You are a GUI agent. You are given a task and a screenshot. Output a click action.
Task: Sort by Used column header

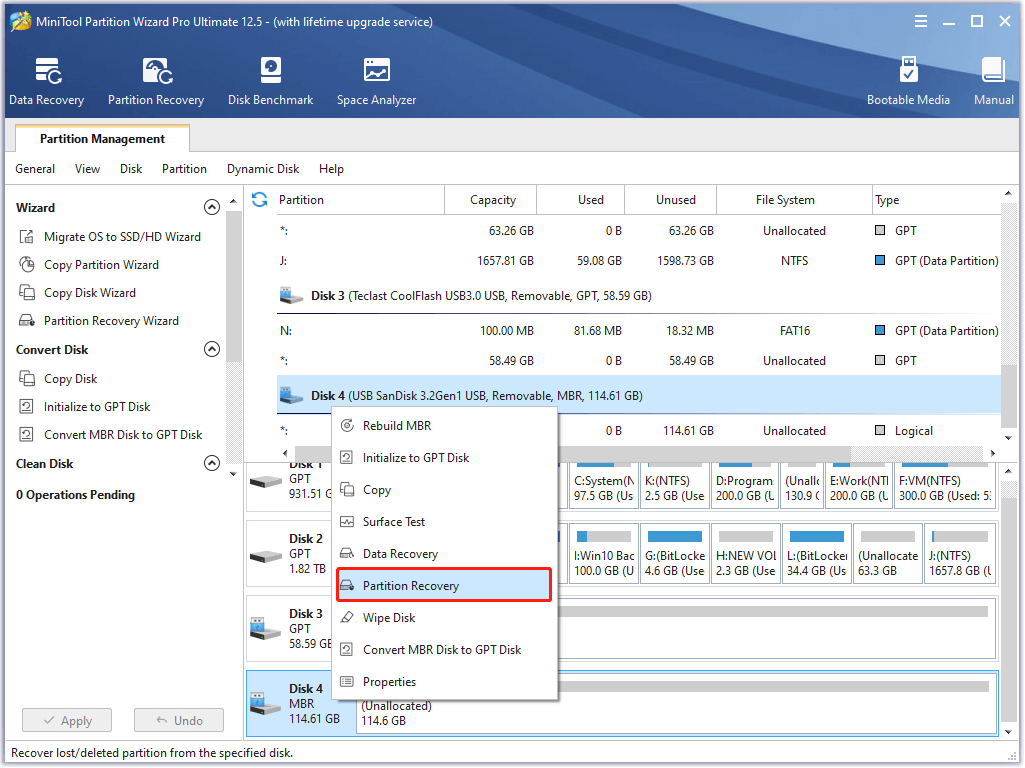pyautogui.click(x=582, y=199)
